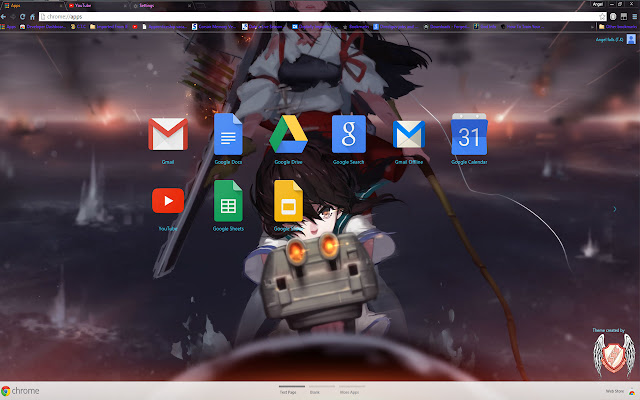Switch to the Blank apps page
Screen dimensions: 640x400
315,393
